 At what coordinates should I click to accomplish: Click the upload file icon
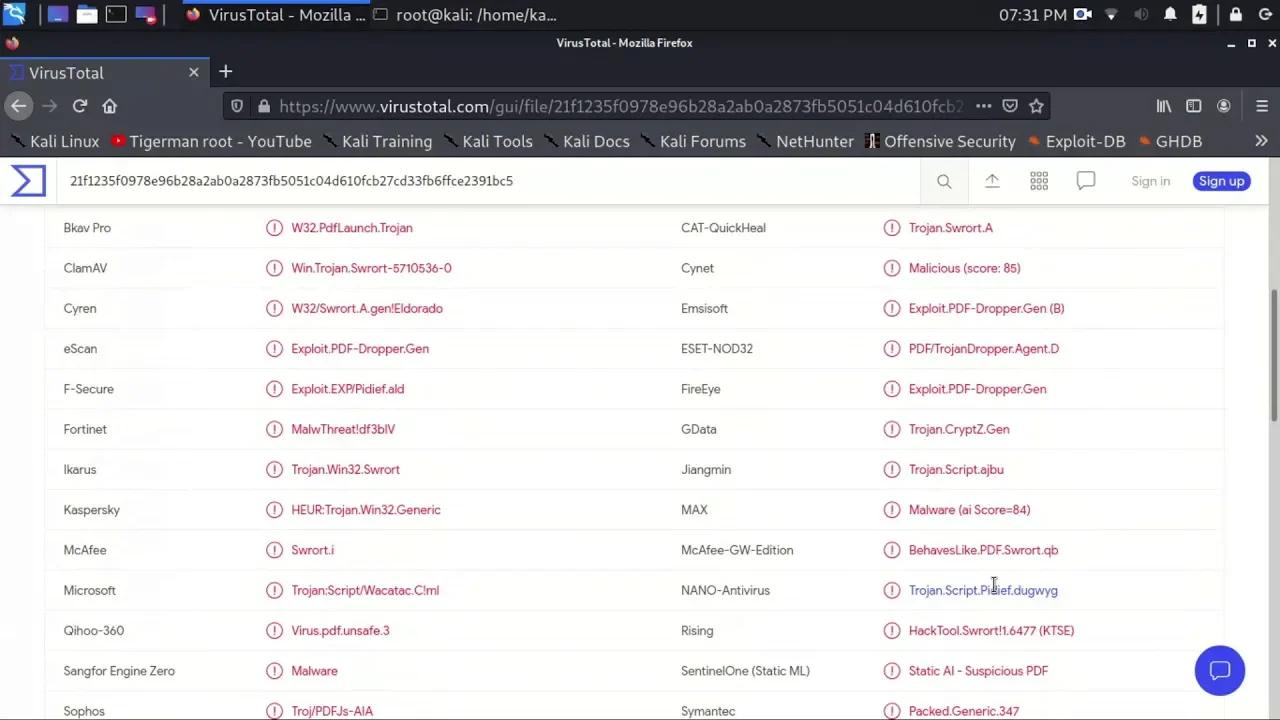992,181
